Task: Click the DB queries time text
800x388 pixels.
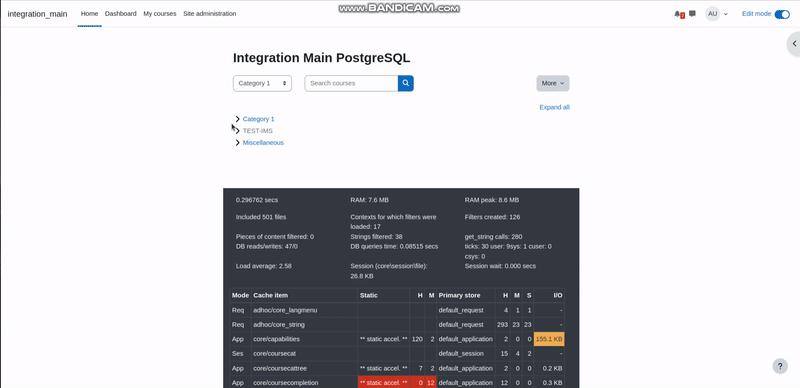Action: [394, 246]
